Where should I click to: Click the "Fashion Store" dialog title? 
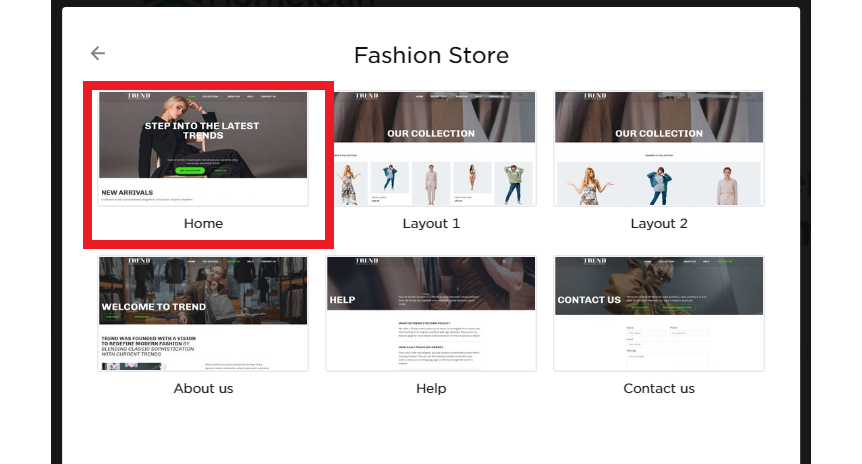[x=431, y=56]
